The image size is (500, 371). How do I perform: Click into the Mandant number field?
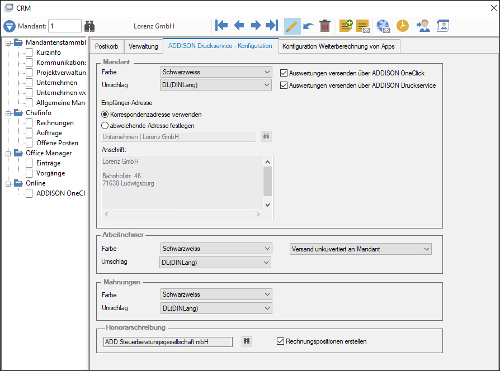(65, 26)
